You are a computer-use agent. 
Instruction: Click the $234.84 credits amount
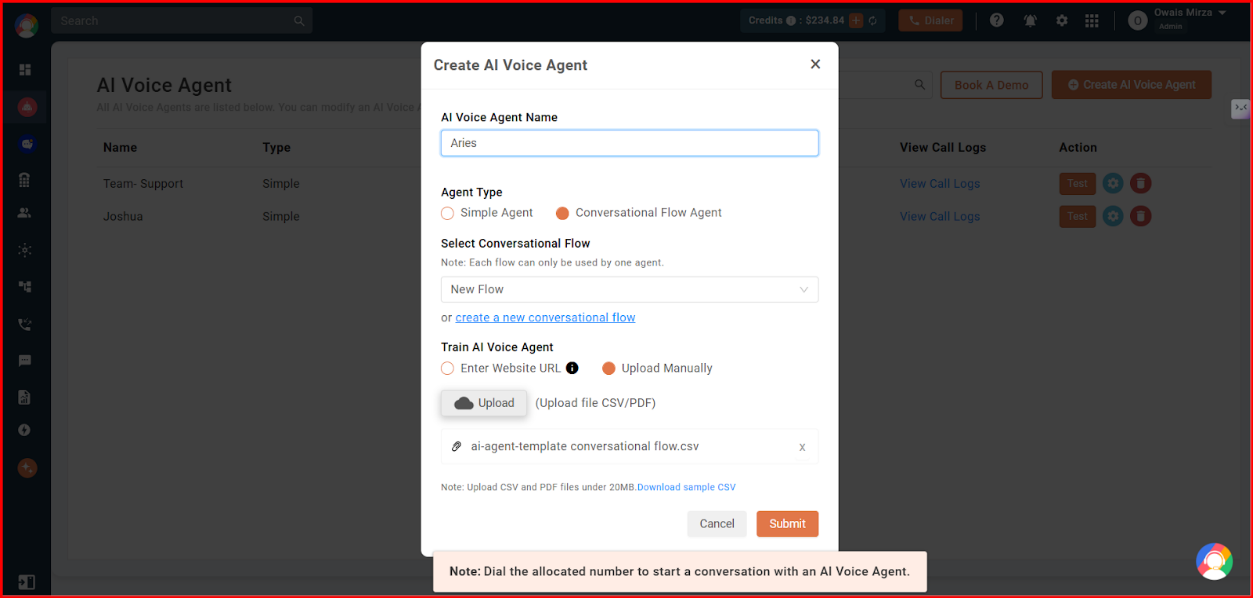(x=823, y=20)
